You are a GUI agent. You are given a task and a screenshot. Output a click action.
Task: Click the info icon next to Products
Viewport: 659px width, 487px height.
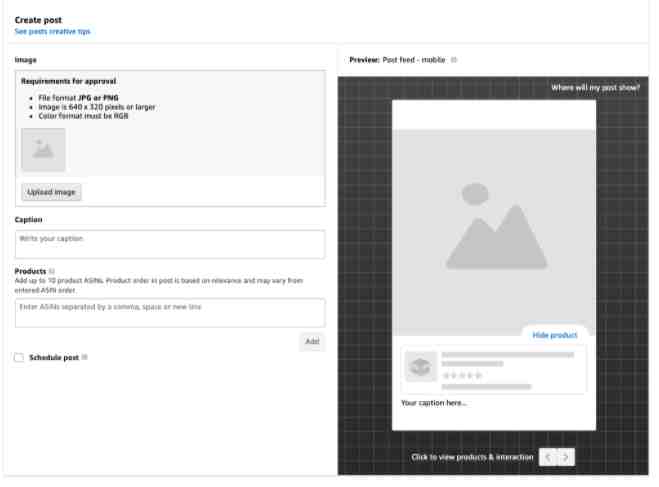pos(52,271)
